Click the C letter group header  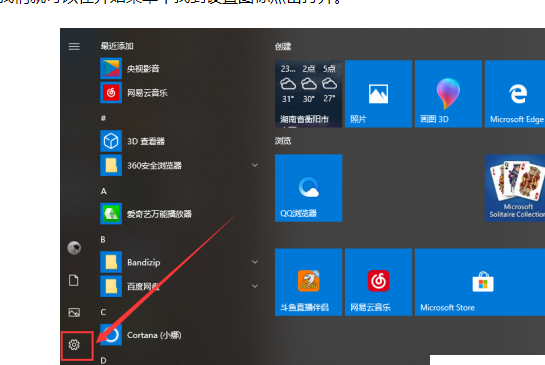(103, 312)
